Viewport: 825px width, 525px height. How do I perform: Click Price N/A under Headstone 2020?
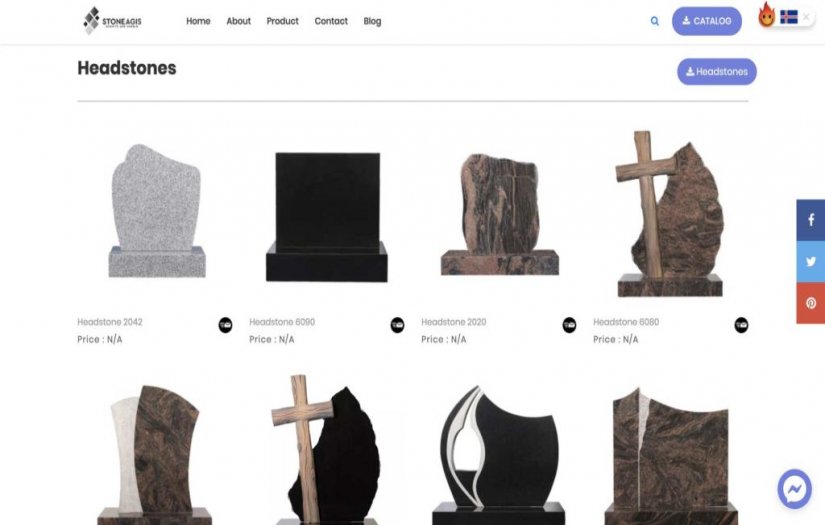pos(444,339)
